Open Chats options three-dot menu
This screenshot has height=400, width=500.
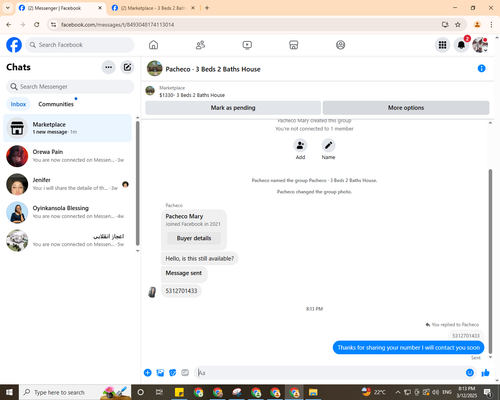(x=108, y=67)
